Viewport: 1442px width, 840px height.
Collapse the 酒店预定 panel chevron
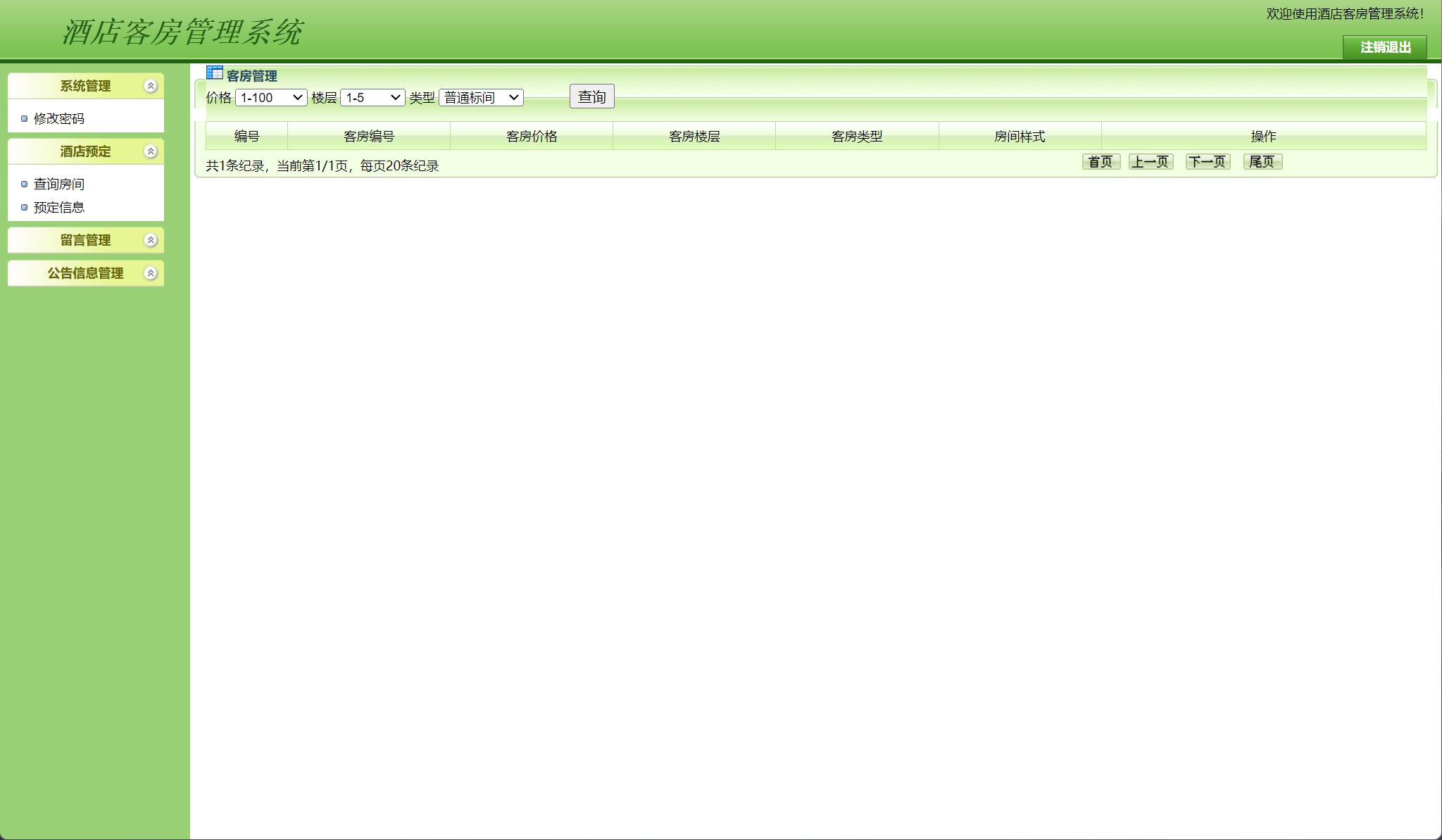pos(150,151)
